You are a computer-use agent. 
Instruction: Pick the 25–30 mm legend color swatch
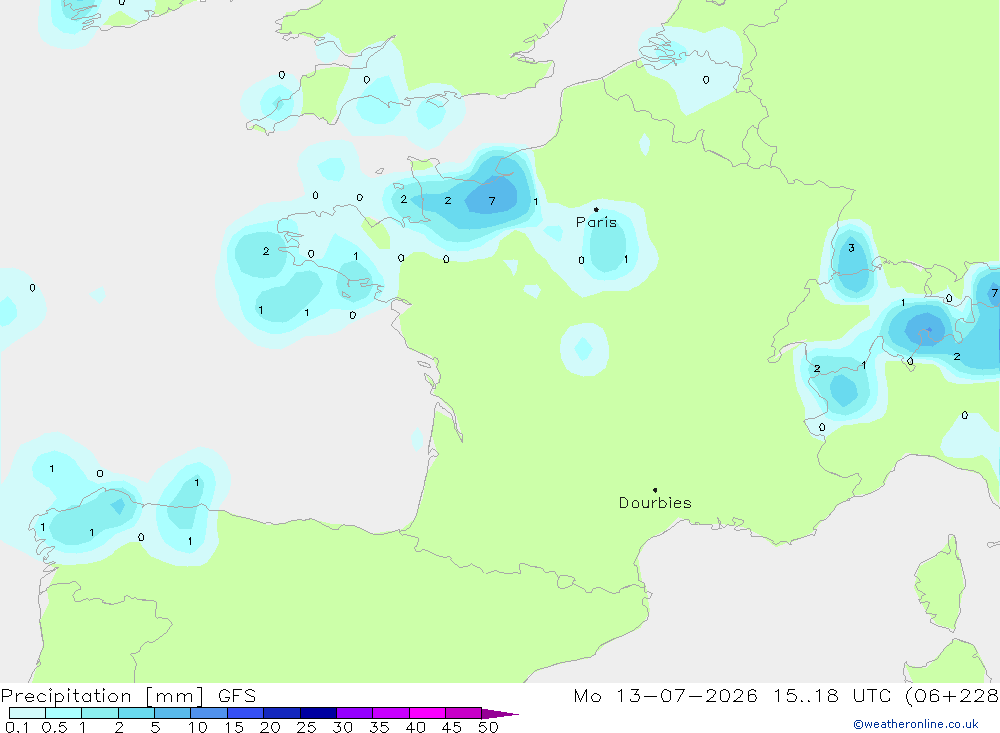[318, 713]
